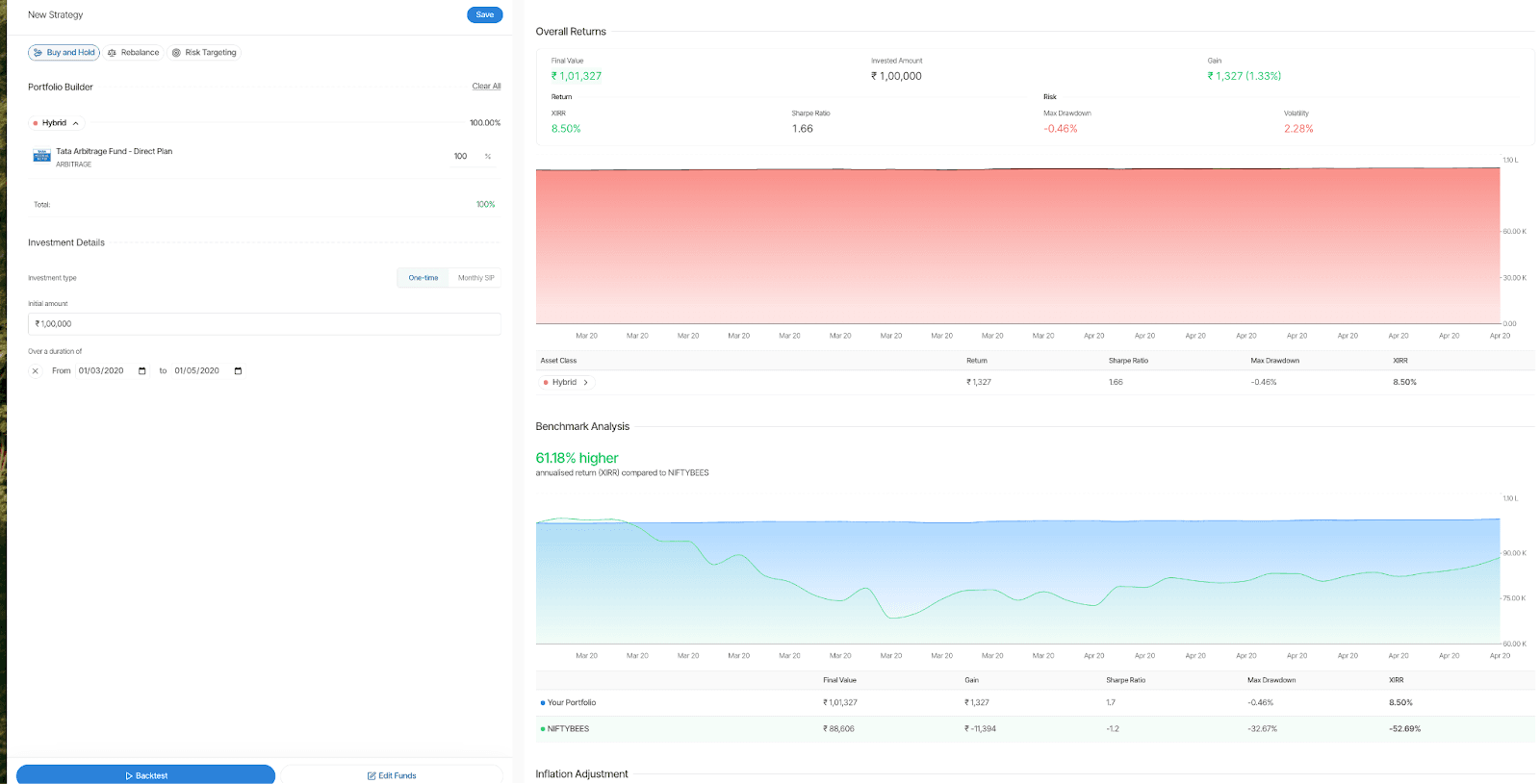Screen dimensions: 1540x784
Task: Click the Tata Arbitrage Fund logo
Action: pyautogui.click(x=41, y=156)
